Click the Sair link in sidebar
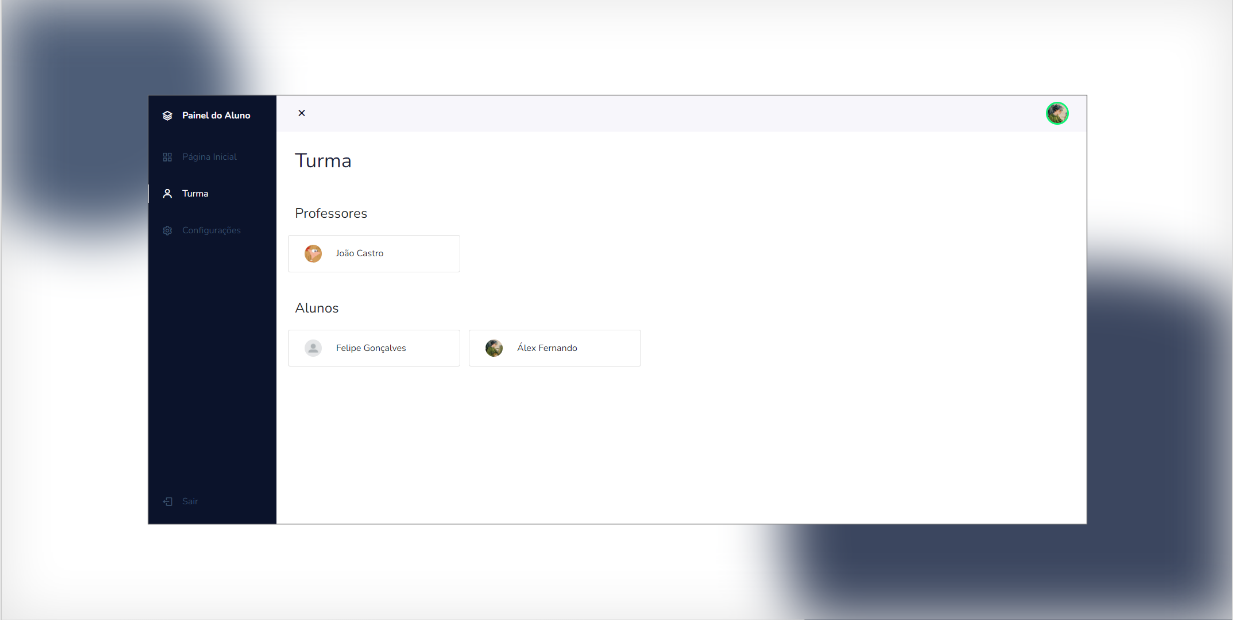The width and height of the screenshot is (1233, 620). (x=190, y=501)
